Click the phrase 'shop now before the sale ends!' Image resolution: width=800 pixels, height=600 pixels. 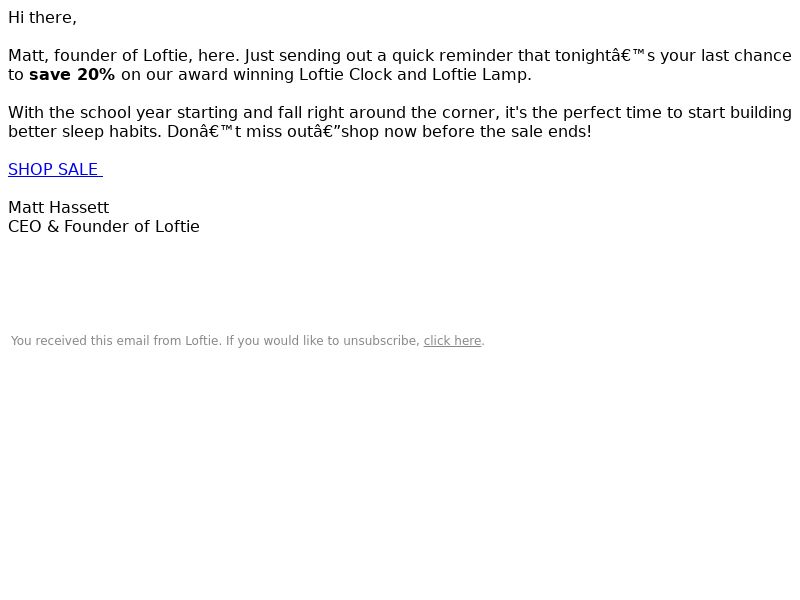pos(466,132)
